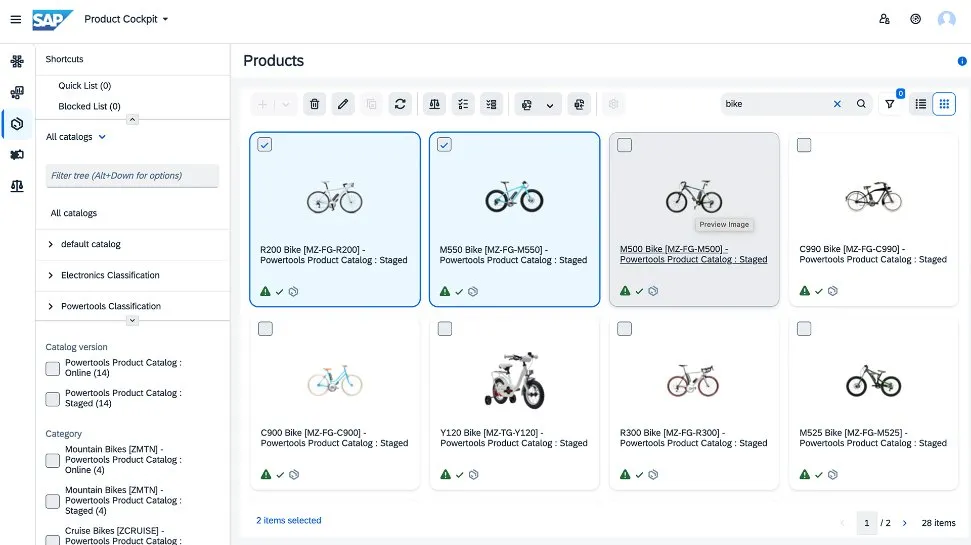Click the delete (trash) toolbar icon
Screen dimensions: 971x545
click(314, 104)
